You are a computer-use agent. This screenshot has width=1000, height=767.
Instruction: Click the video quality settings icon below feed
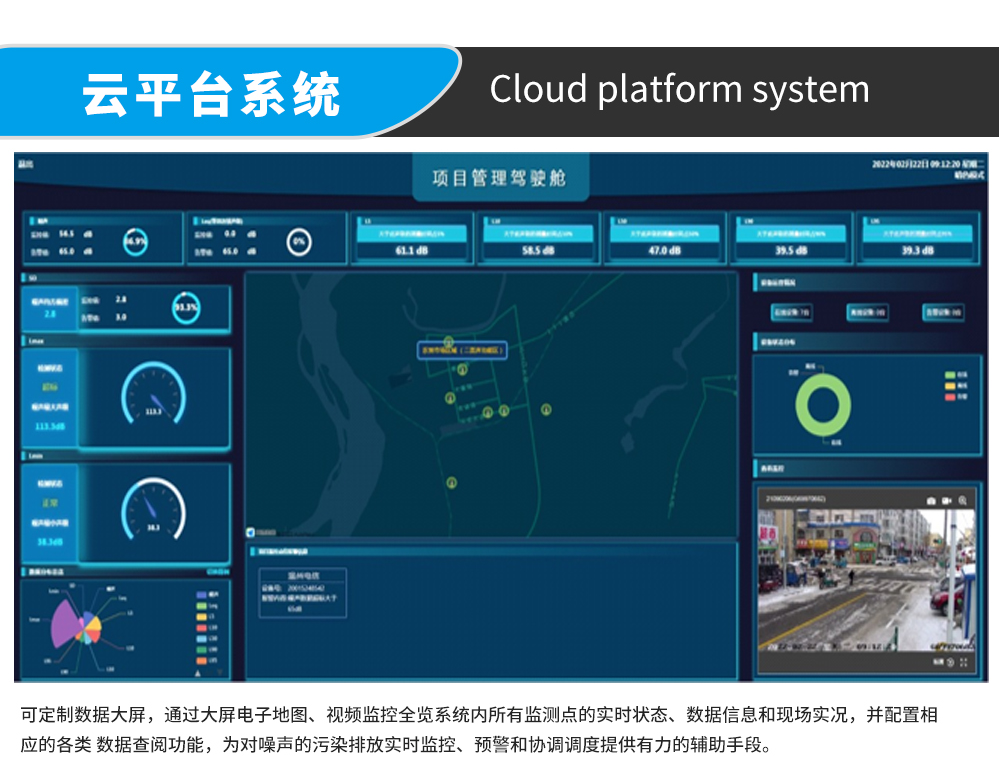coord(950,662)
